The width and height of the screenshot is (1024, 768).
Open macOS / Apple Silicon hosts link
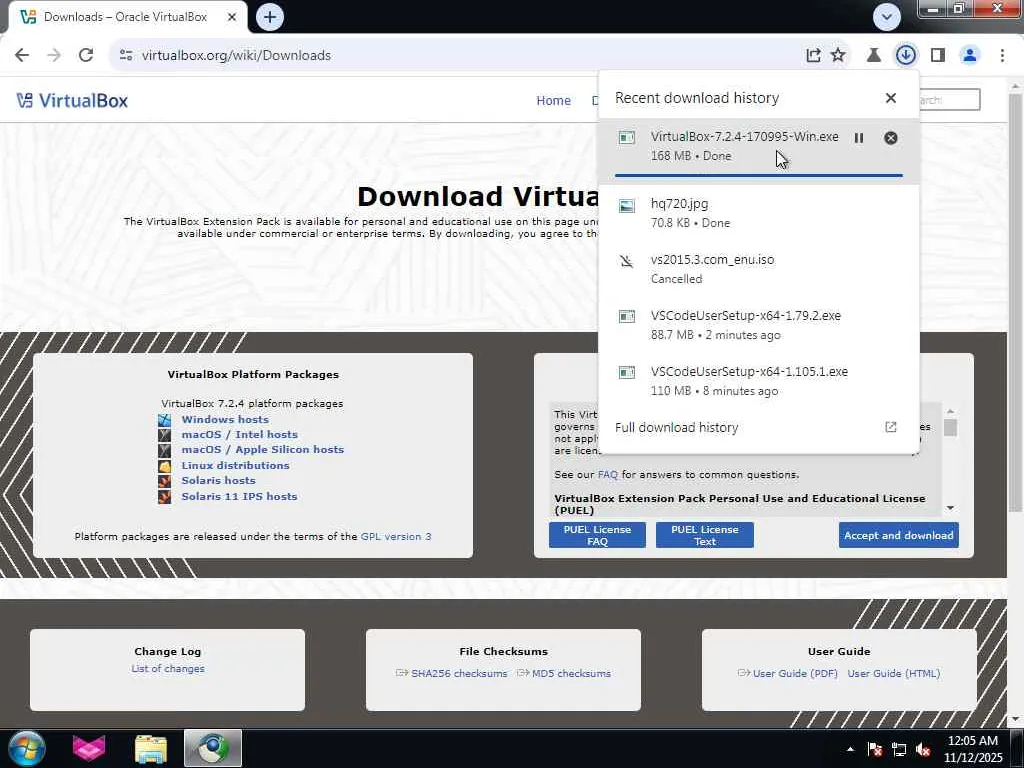coord(263,449)
